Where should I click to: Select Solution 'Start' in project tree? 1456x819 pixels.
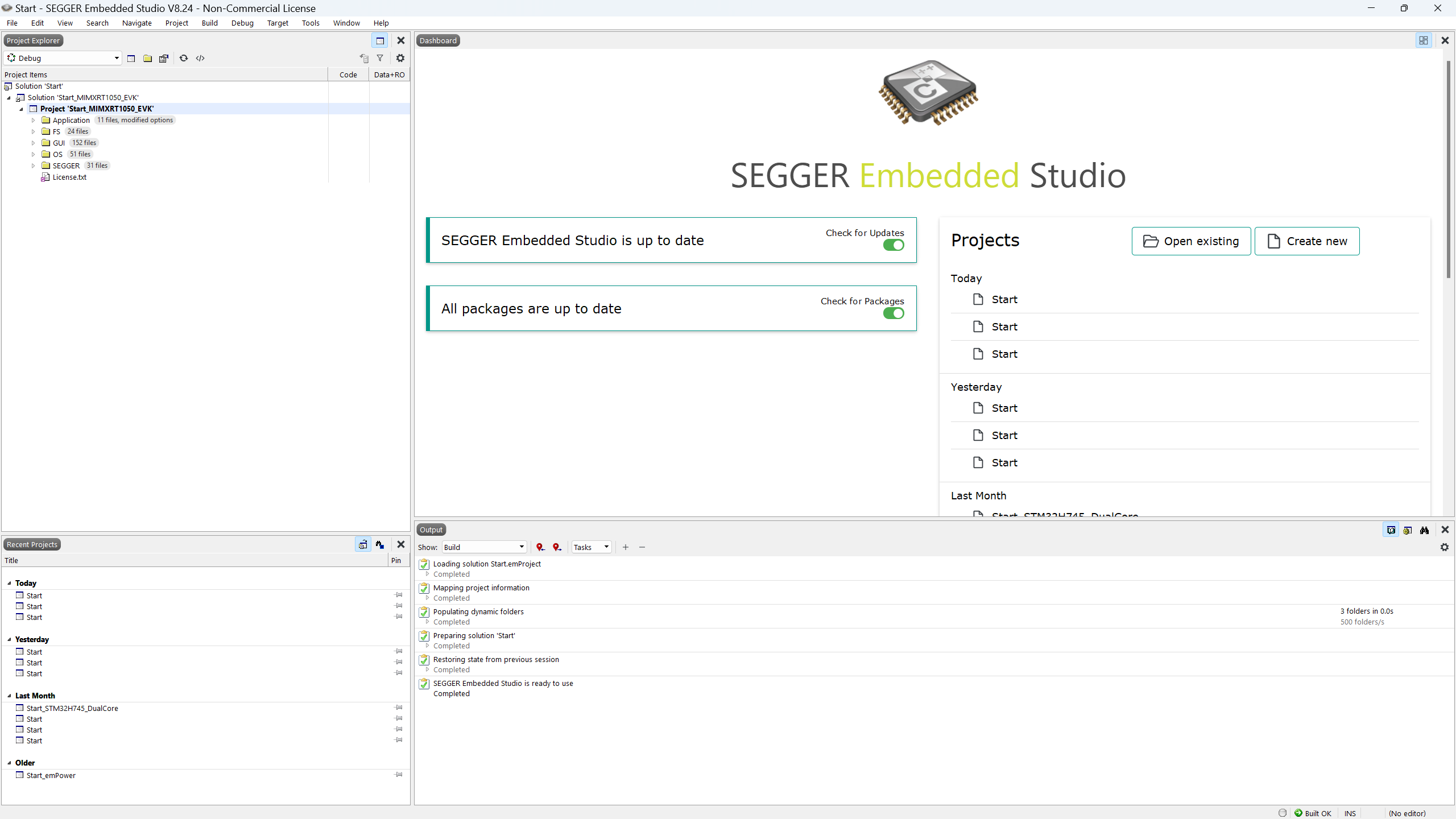click(39, 86)
